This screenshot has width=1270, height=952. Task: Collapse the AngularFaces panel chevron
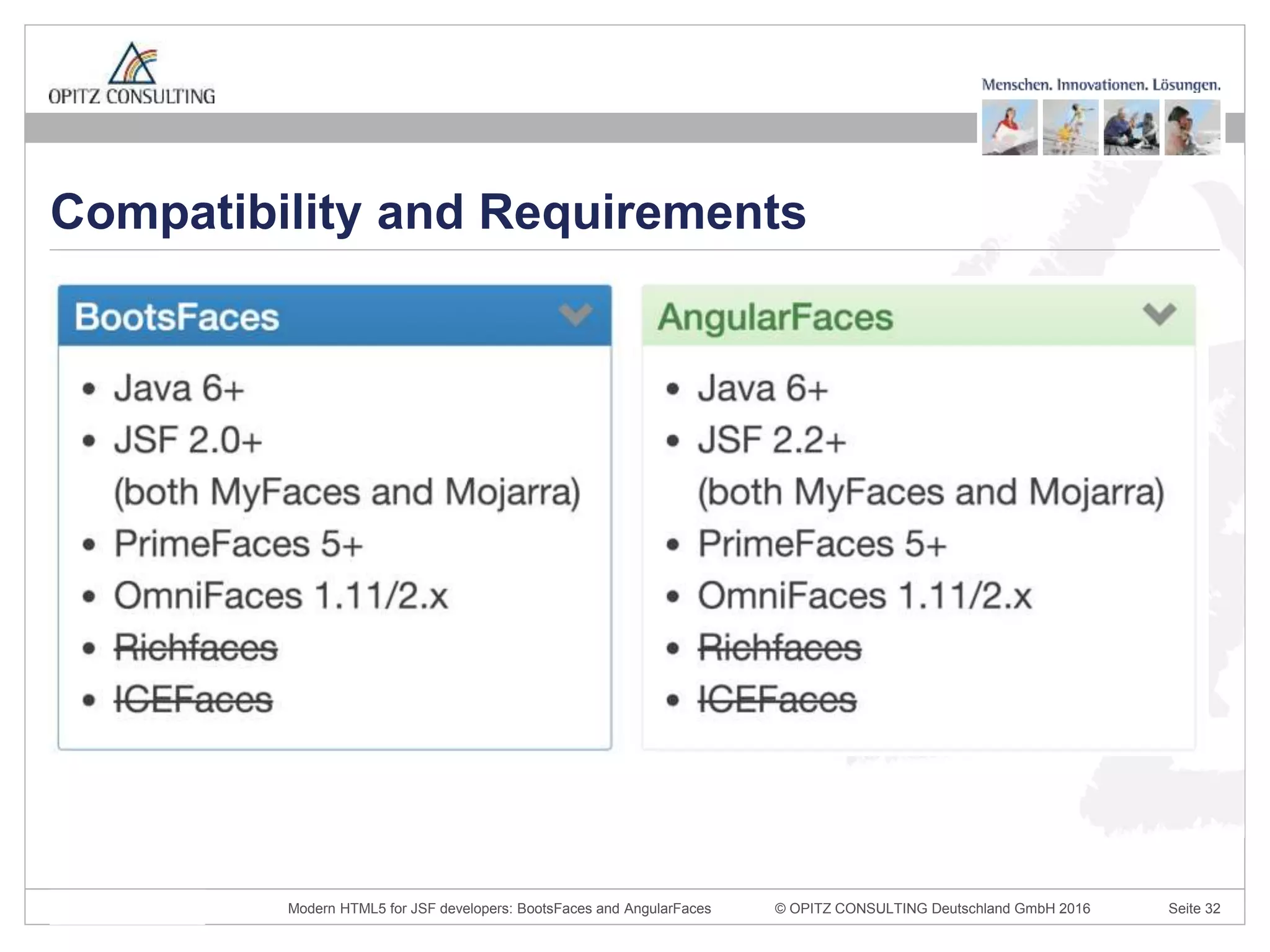point(1159,314)
